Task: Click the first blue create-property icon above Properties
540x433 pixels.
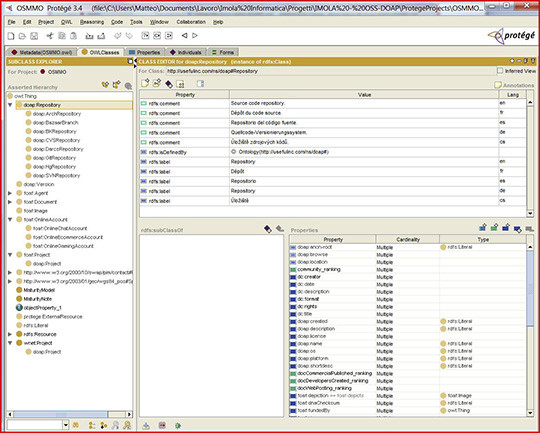Action: pyautogui.click(x=483, y=228)
